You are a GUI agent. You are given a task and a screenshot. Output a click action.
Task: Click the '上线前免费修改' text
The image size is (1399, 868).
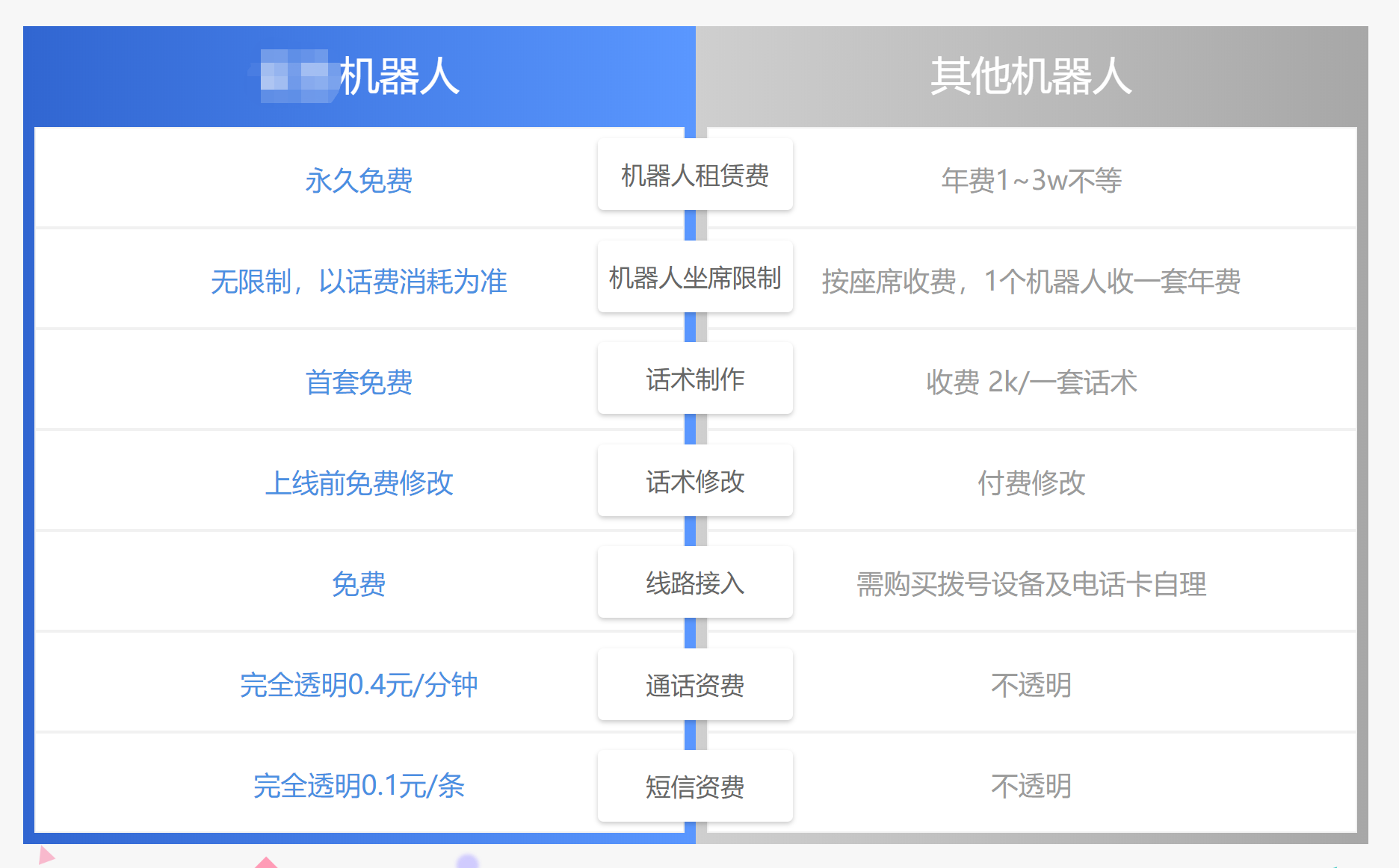(x=359, y=483)
